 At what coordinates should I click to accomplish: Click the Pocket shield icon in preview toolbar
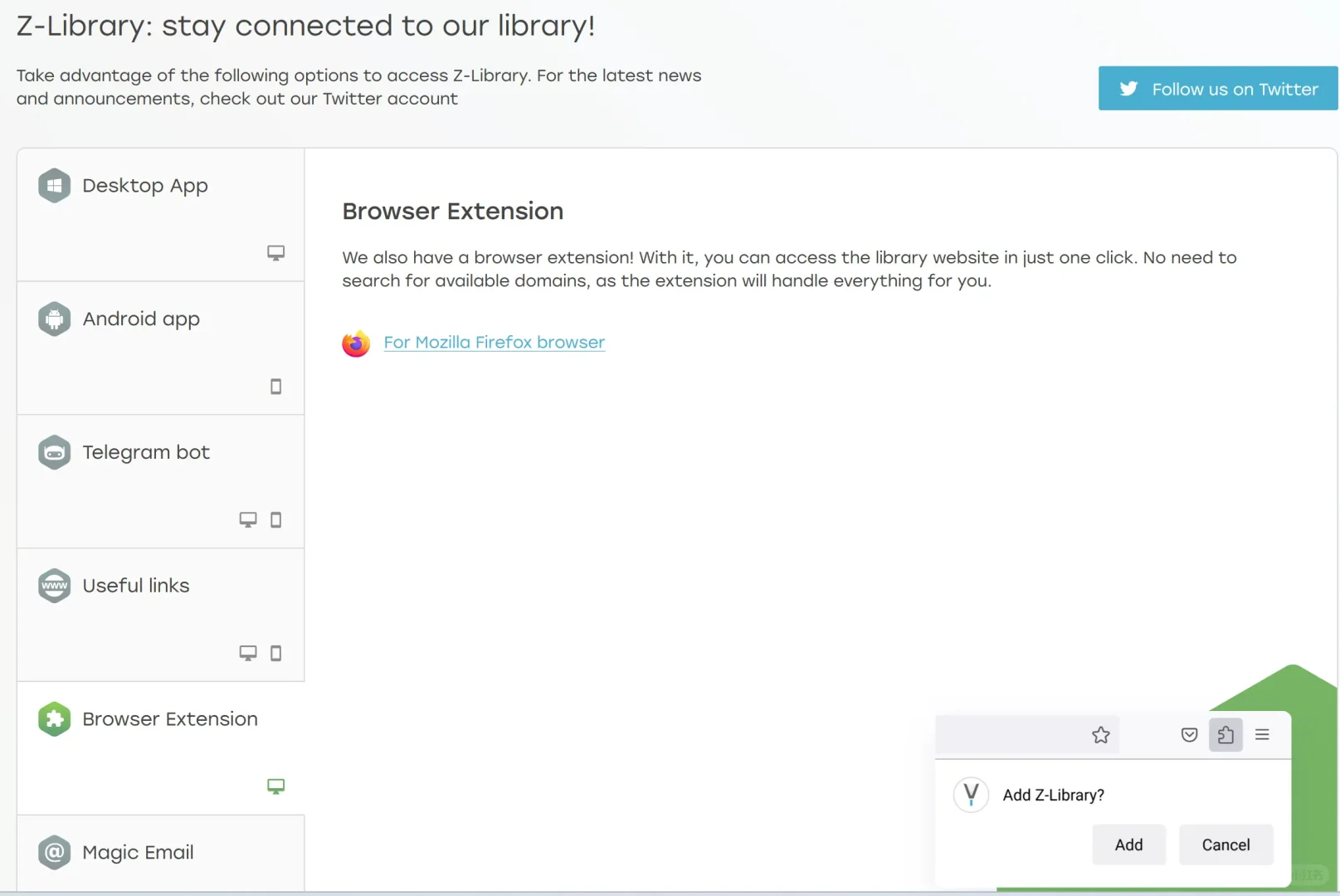click(x=1190, y=735)
